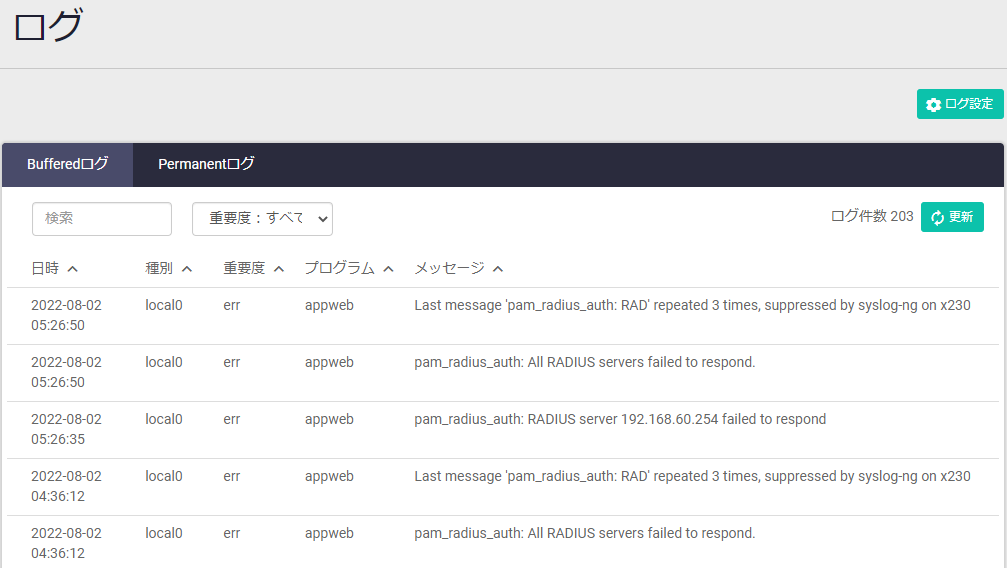Screen dimensions: 1007x568
Task: Click local0 type cell in first log row
Action: (x=164, y=306)
